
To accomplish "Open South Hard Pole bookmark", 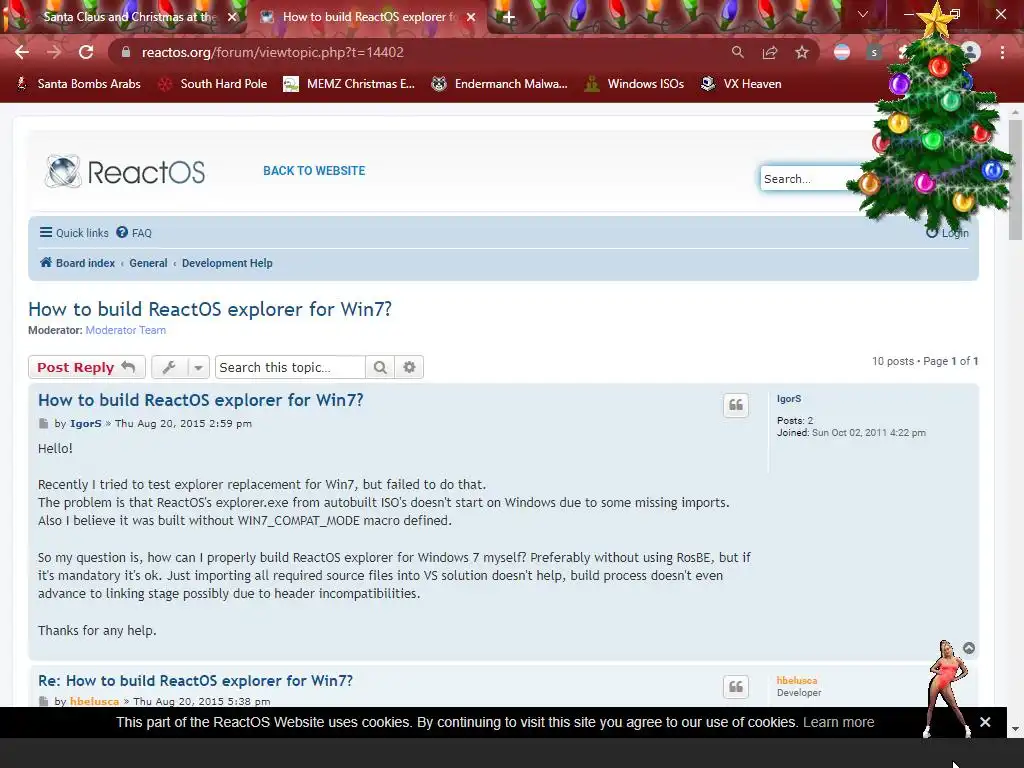I will coord(213,84).
